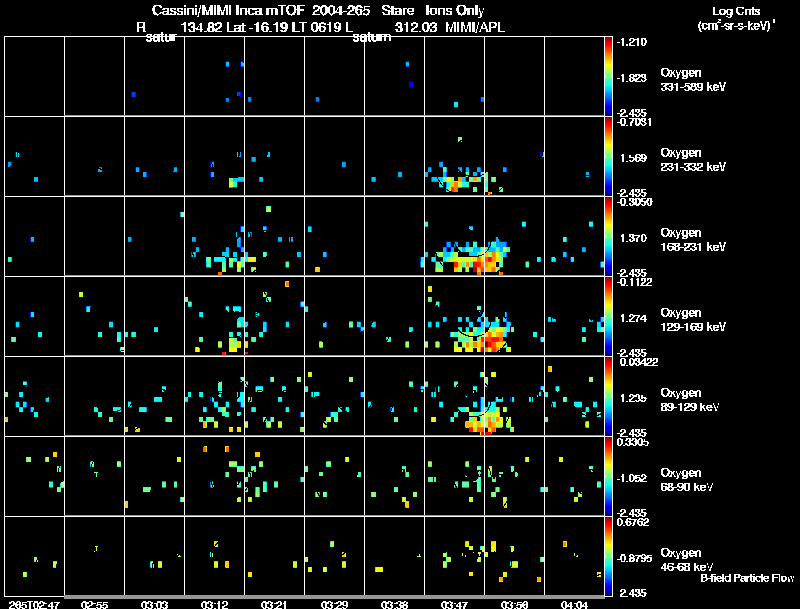Image resolution: width=800 pixels, height=609 pixels.
Task: Click the 'Stare' word in the title
Action: 398,10
